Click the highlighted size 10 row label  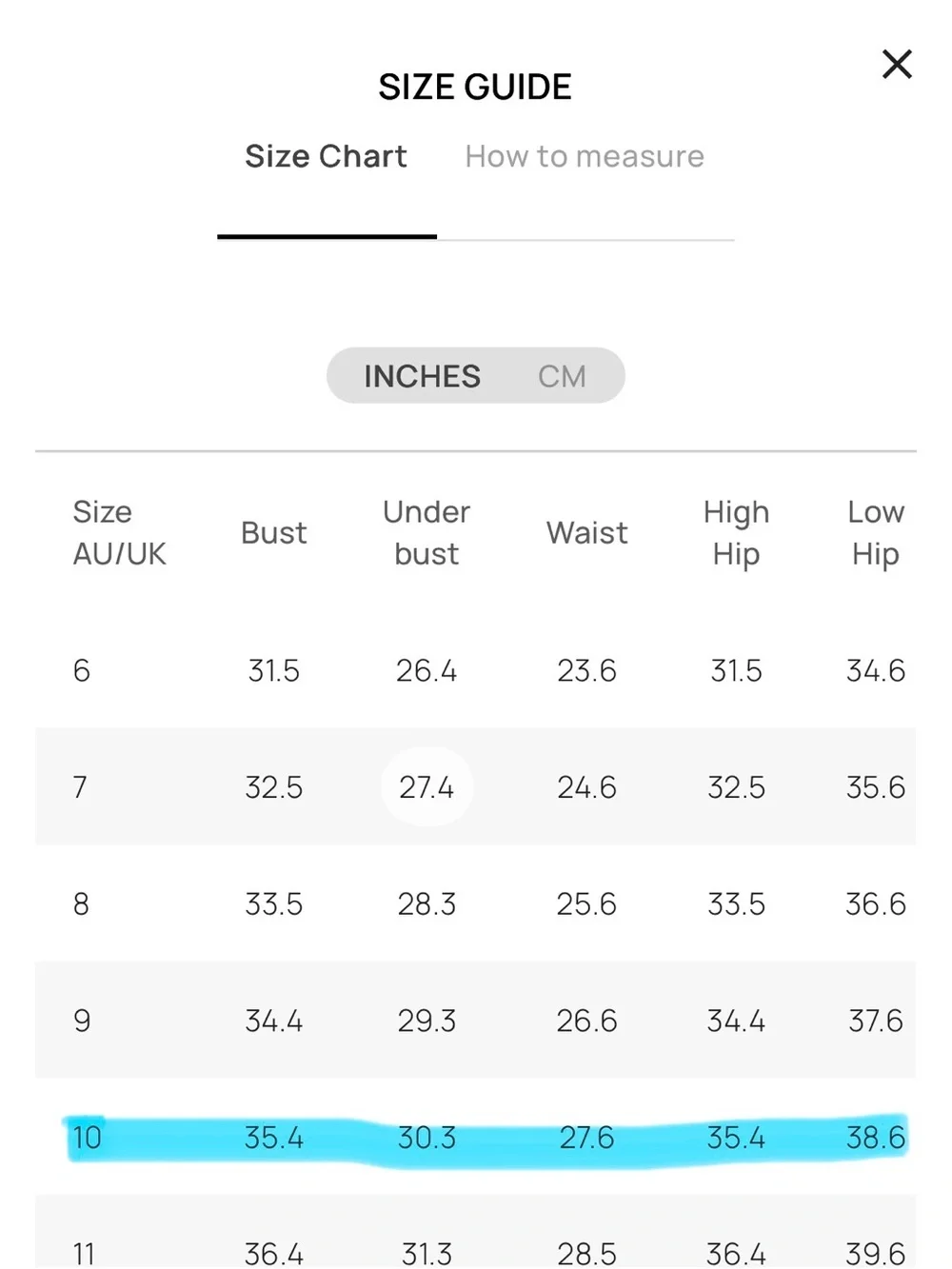pyautogui.click(x=87, y=1138)
